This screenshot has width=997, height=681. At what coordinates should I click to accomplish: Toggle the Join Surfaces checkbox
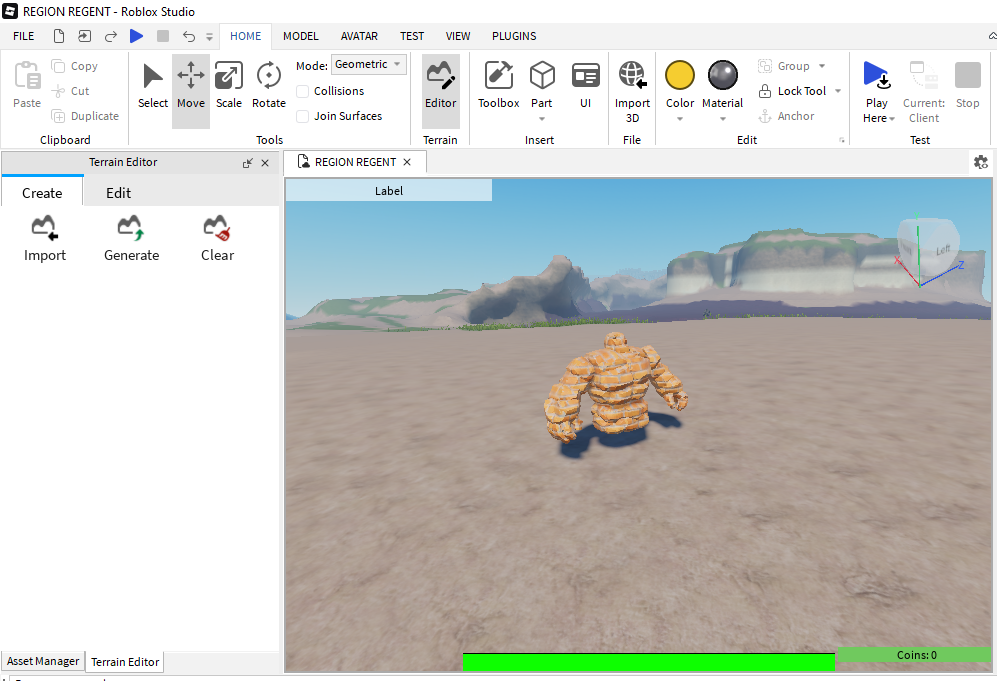(x=303, y=116)
